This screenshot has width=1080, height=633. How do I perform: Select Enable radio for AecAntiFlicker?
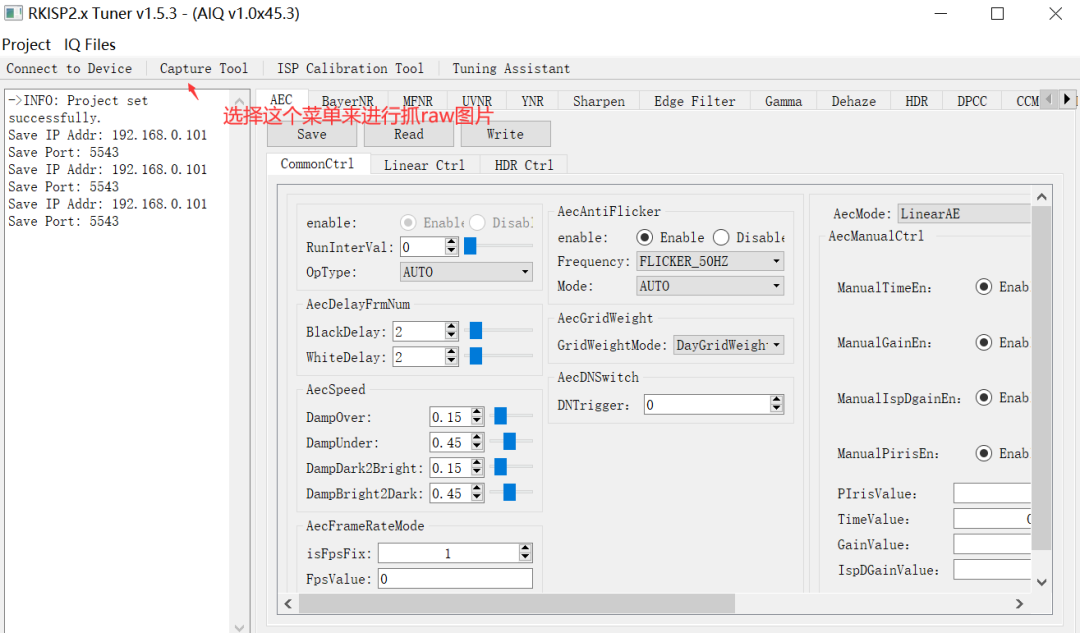[x=646, y=237]
